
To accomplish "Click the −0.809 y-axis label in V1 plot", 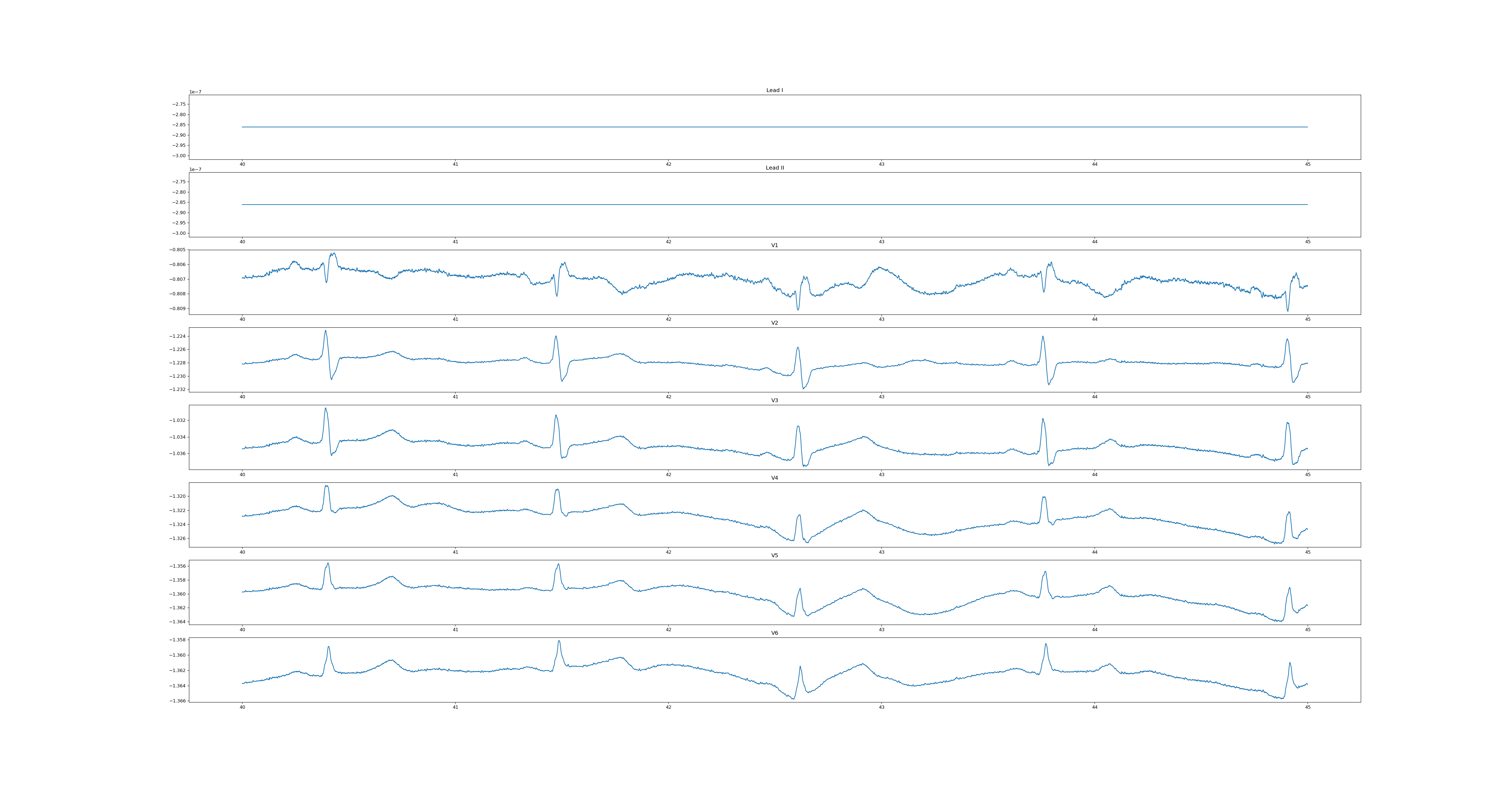I will tap(178, 309).
